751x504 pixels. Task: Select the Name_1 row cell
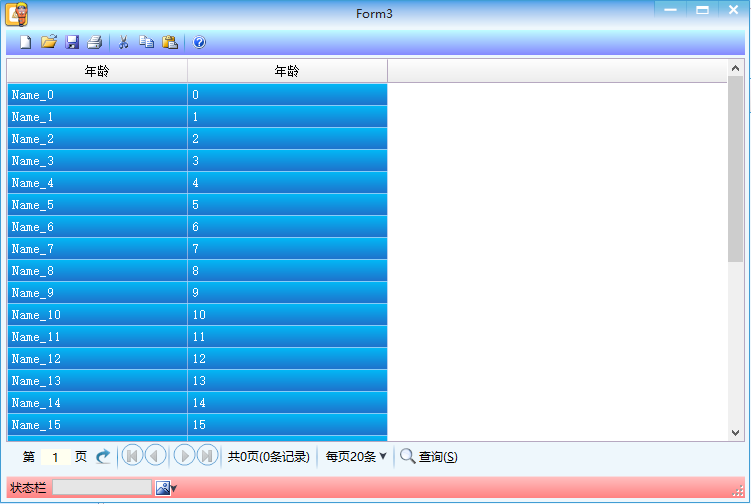pos(97,117)
